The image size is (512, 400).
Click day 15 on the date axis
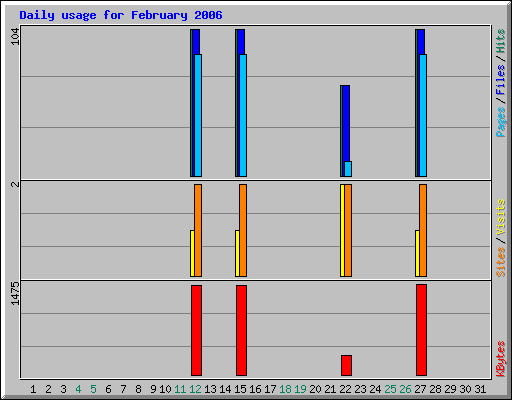point(240,389)
